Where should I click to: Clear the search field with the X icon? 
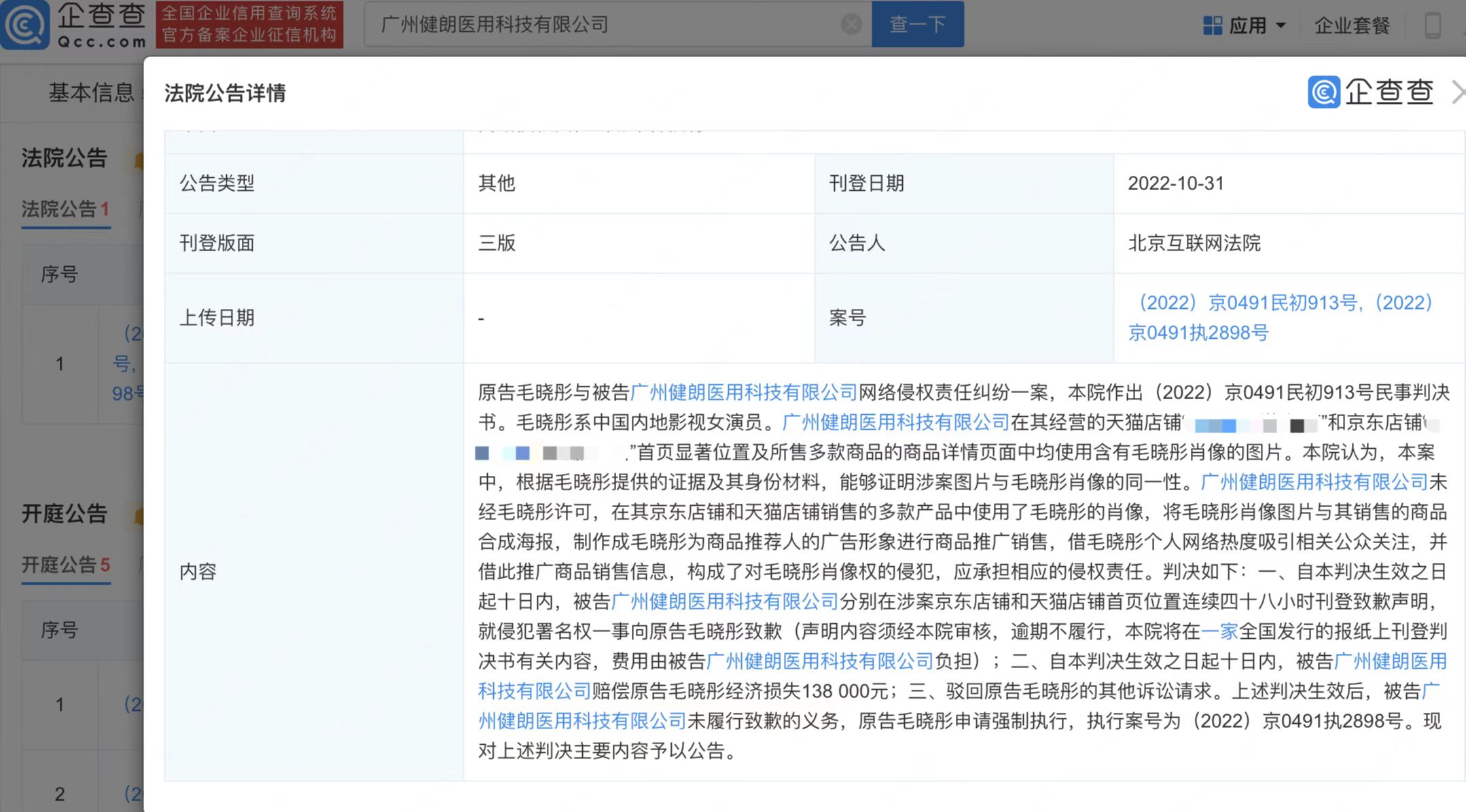pos(851,24)
